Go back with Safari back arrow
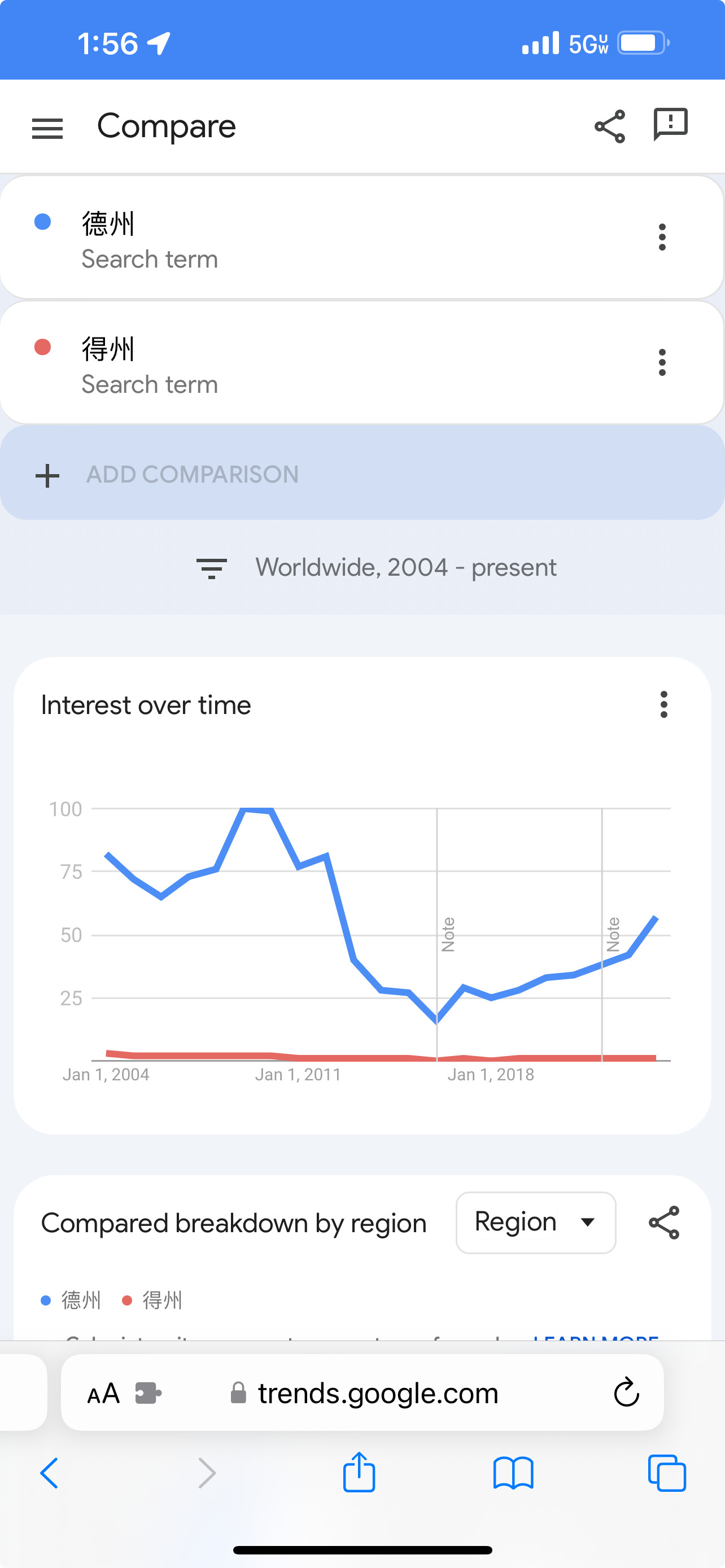The width and height of the screenshot is (725, 1568). (x=49, y=1474)
